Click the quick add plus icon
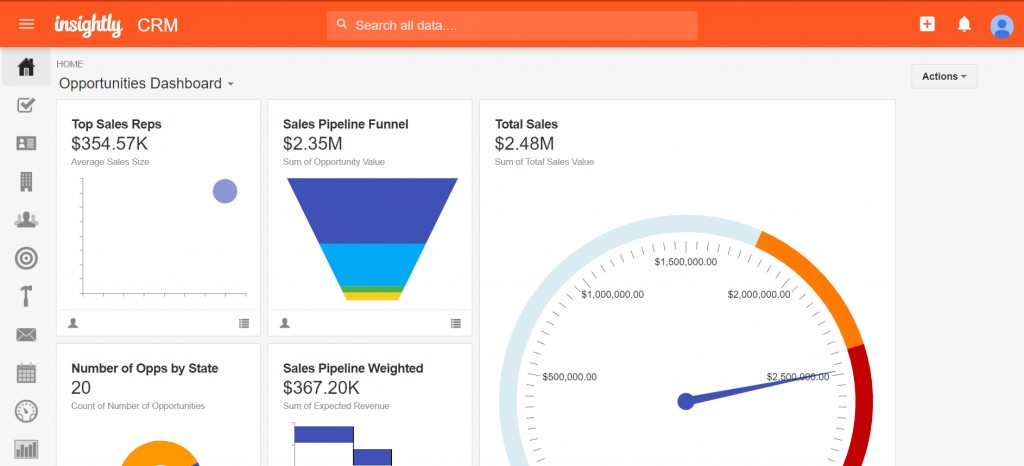Screen dimensions: 1024x466 pos(927,24)
